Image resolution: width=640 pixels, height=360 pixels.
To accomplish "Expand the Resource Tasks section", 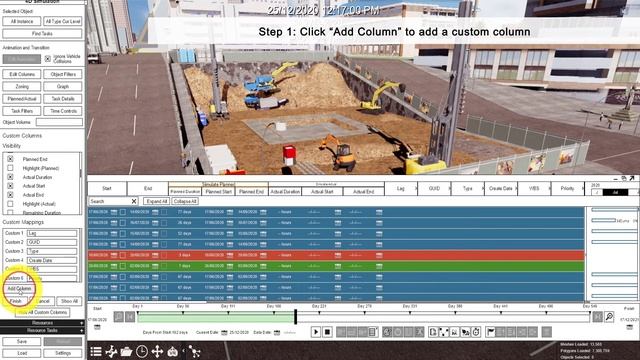I will click(x=42, y=330).
